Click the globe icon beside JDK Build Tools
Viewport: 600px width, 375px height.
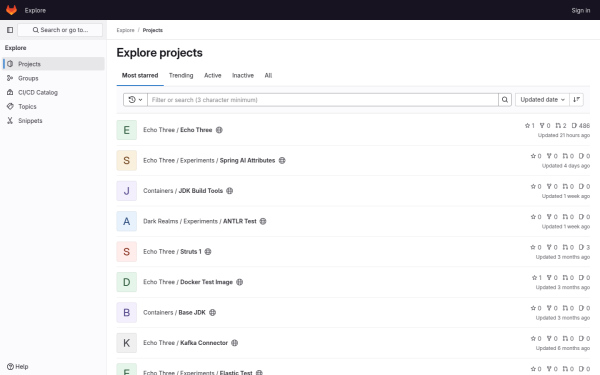point(230,191)
